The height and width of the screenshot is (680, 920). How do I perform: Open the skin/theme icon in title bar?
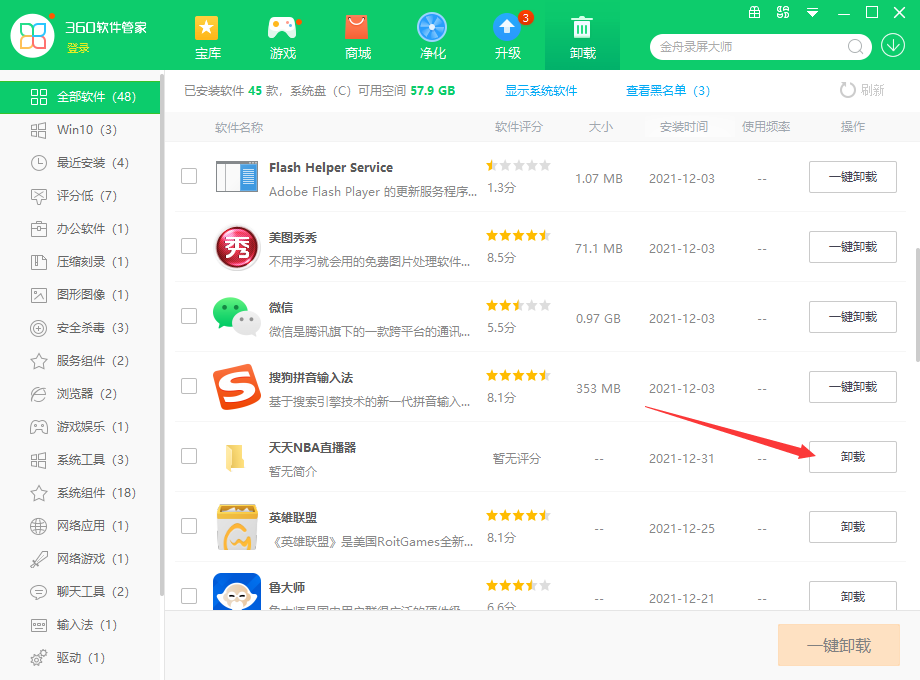pyautogui.click(x=783, y=12)
